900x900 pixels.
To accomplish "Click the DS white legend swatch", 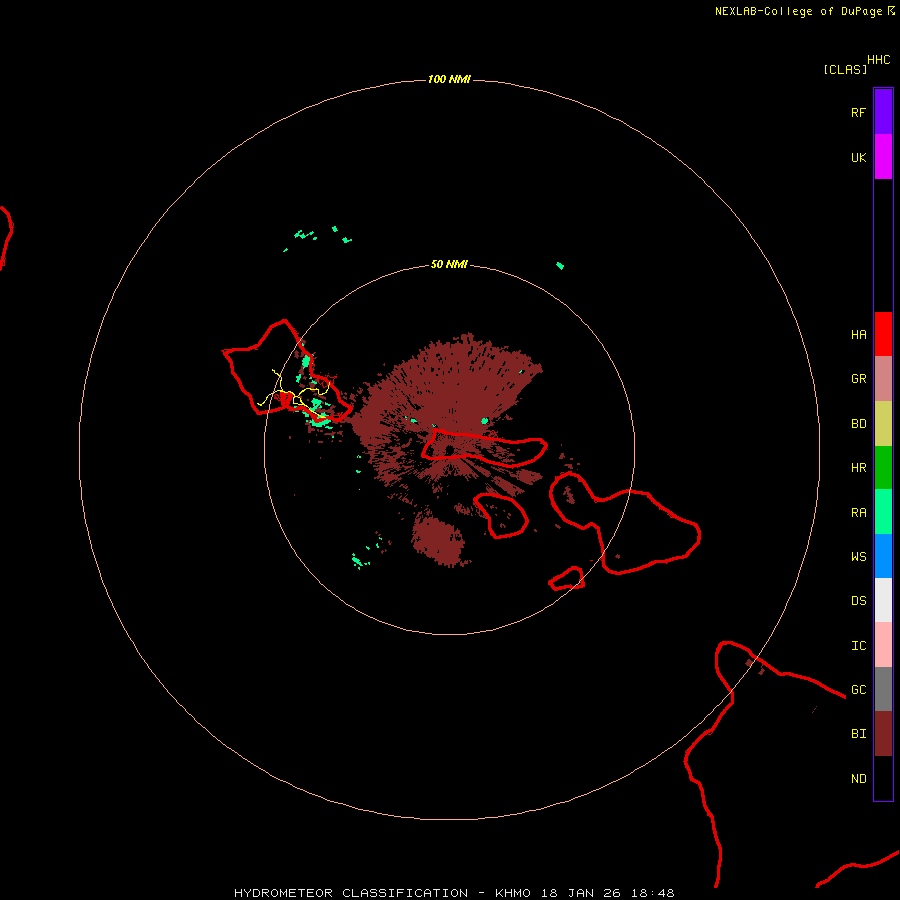I will (x=883, y=600).
